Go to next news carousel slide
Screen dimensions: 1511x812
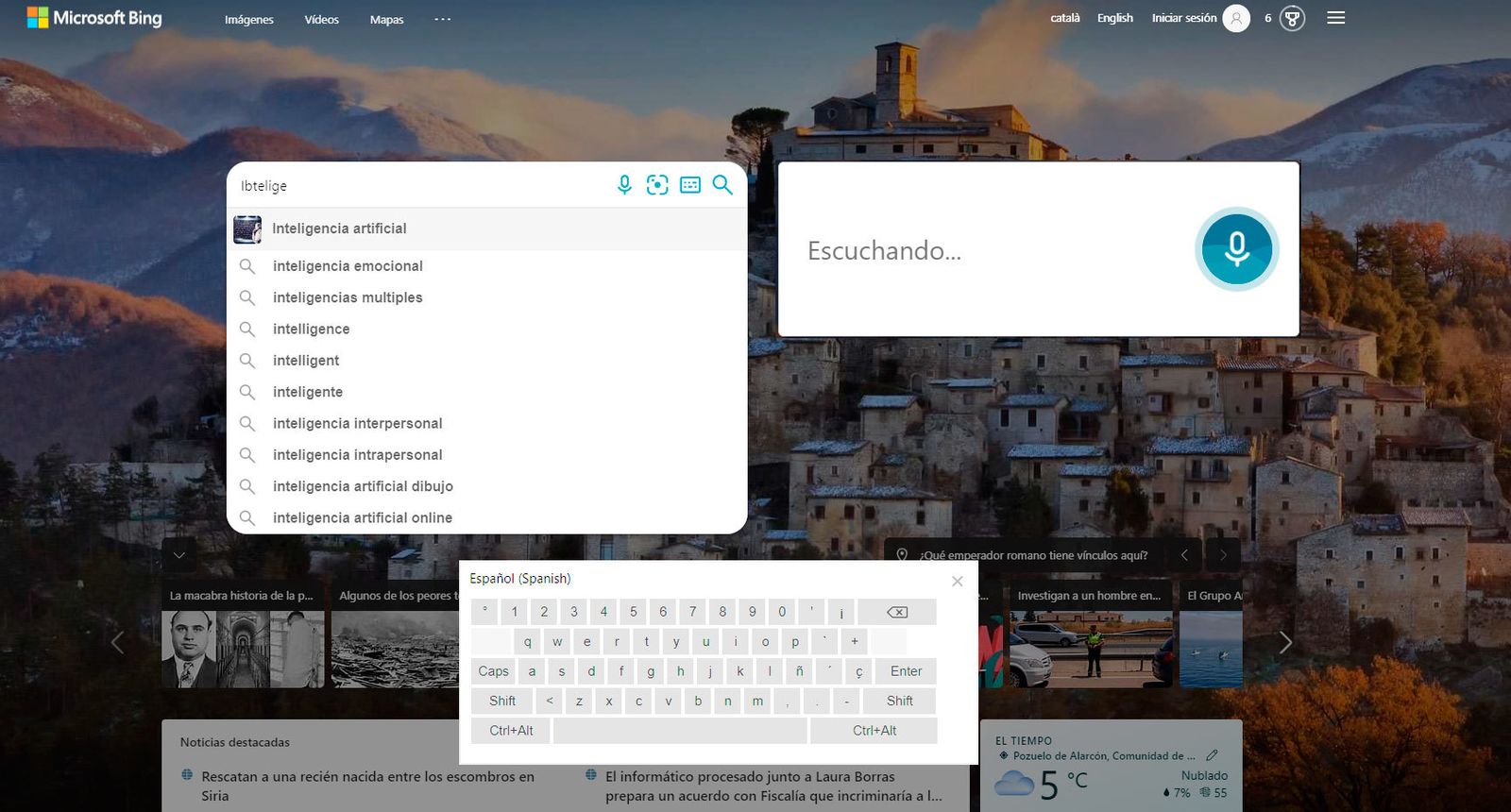(x=1285, y=643)
